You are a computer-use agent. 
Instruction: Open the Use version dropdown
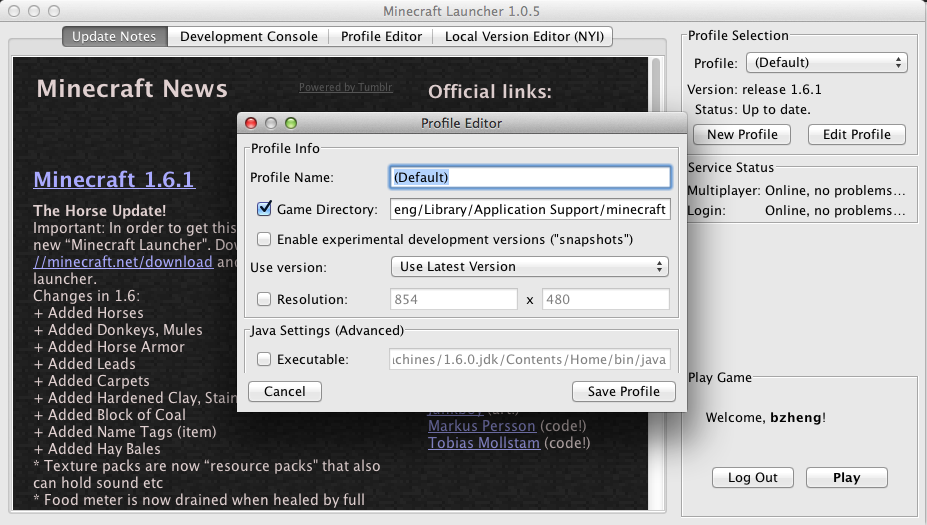pyautogui.click(x=529, y=267)
